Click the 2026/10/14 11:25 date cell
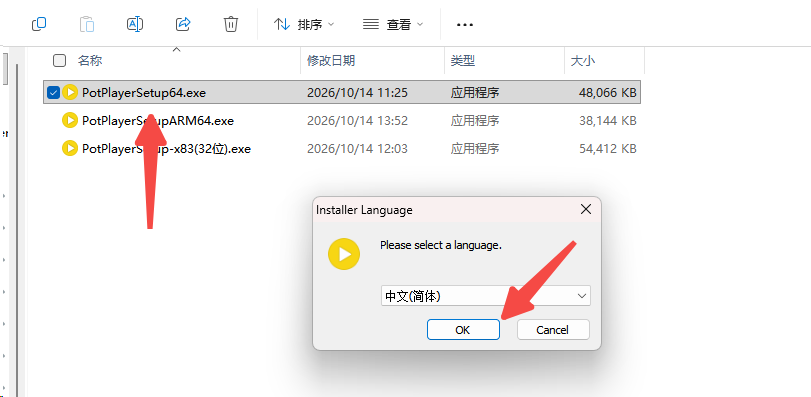811x397 pixels. pos(357,93)
